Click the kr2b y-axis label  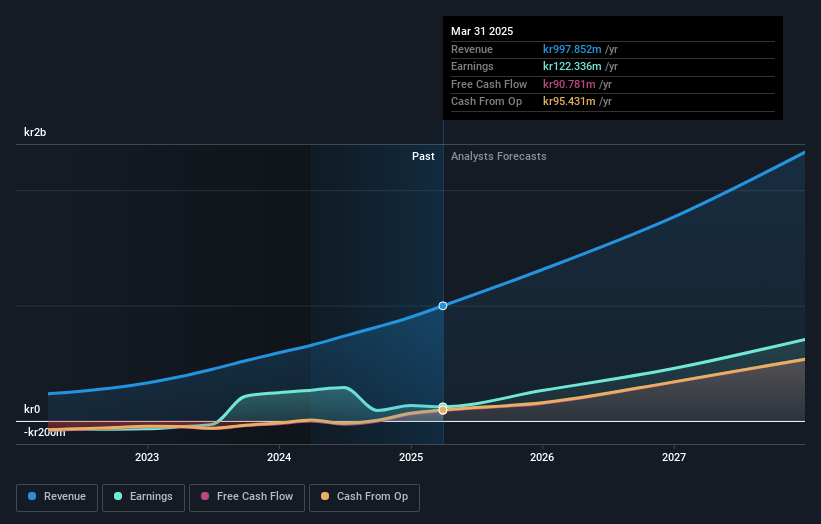pyautogui.click(x=35, y=132)
